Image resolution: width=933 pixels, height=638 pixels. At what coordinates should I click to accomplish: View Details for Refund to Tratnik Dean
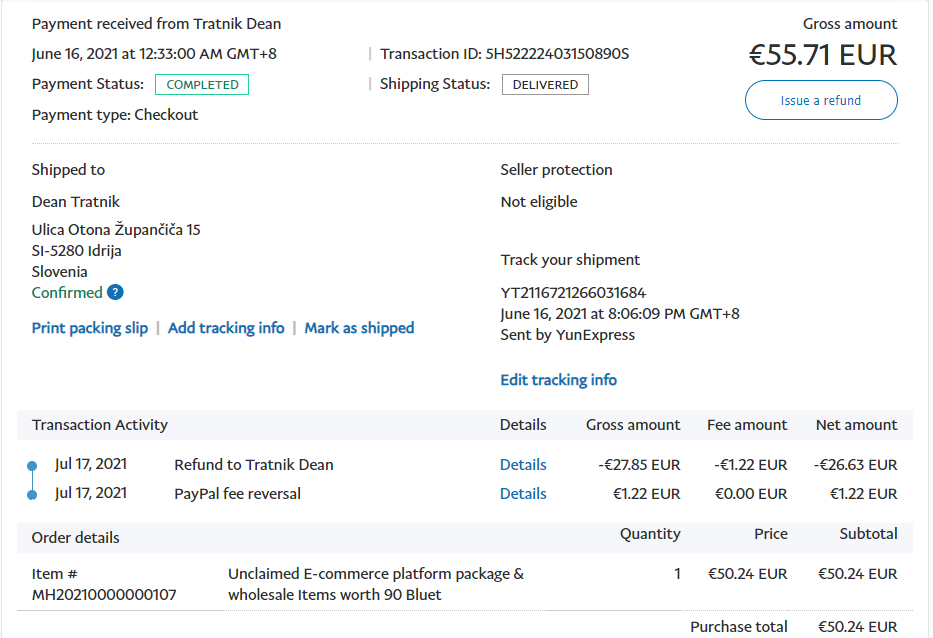point(523,465)
